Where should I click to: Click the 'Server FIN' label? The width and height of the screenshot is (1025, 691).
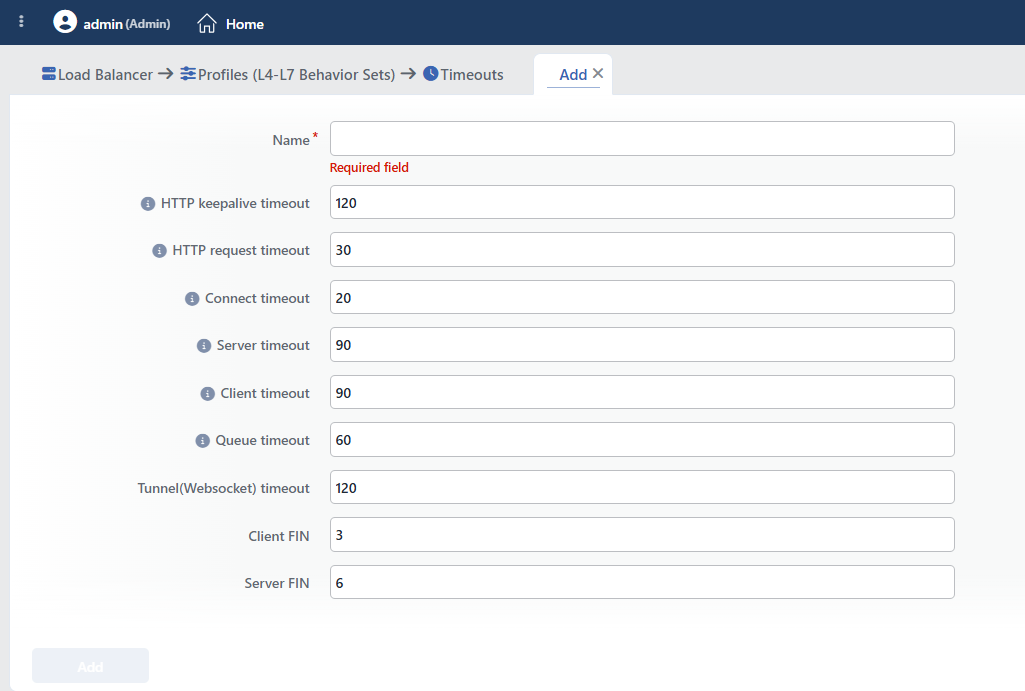[x=277, y=583]
